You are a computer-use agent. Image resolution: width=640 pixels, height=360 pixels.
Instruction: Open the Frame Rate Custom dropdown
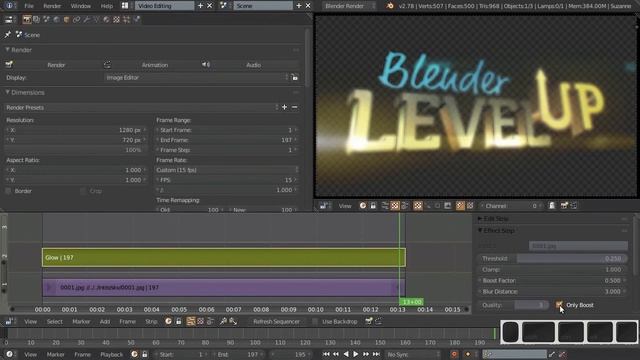tap(227, 170)
